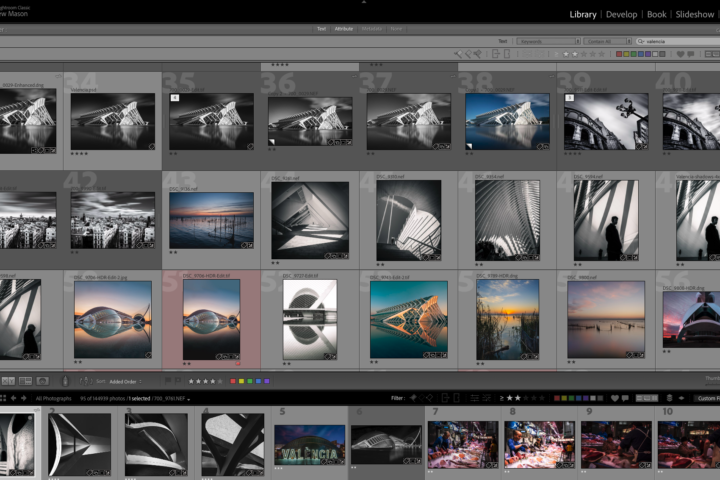Go back with filmstrip left arrow
720x480 pixels.
click(x=13, y=398)
